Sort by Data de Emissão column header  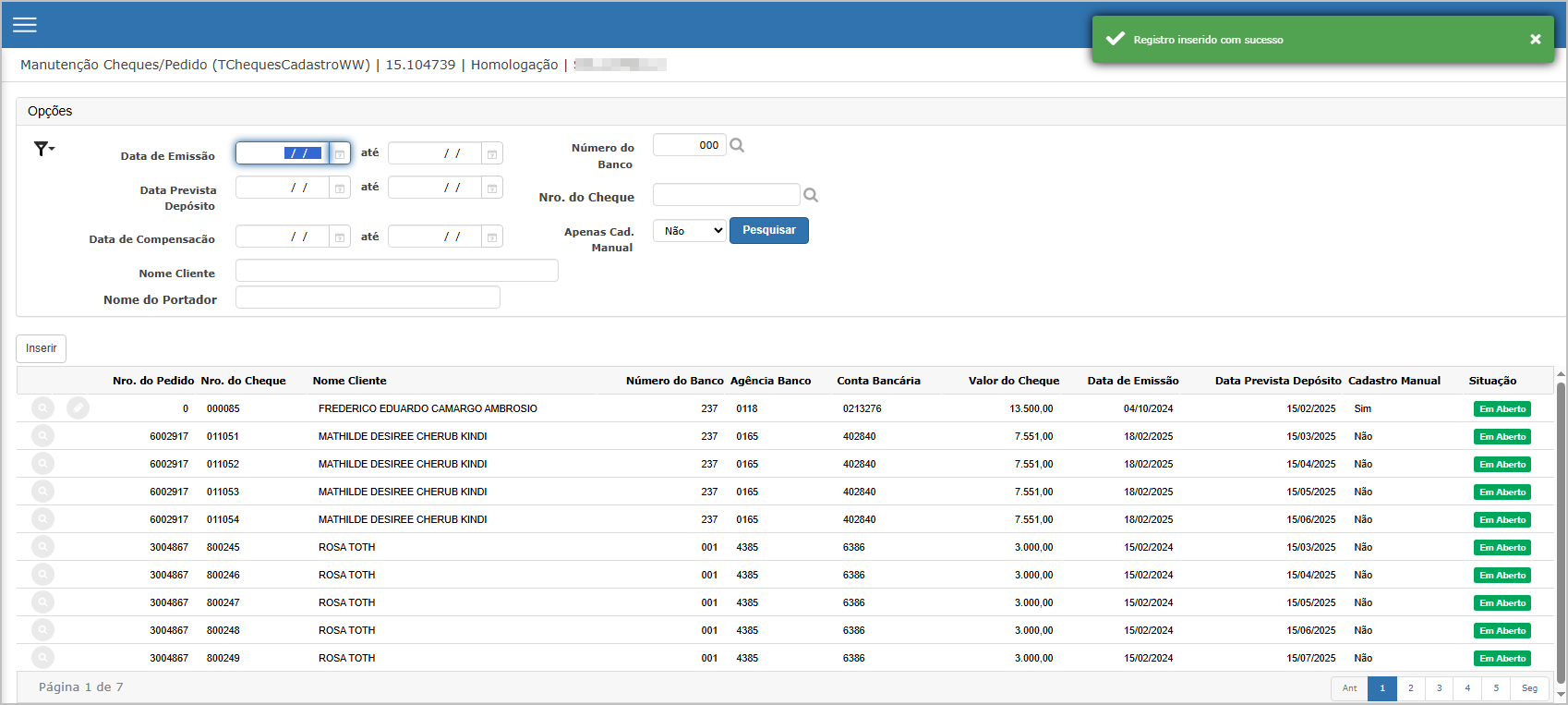[1133, 381]
